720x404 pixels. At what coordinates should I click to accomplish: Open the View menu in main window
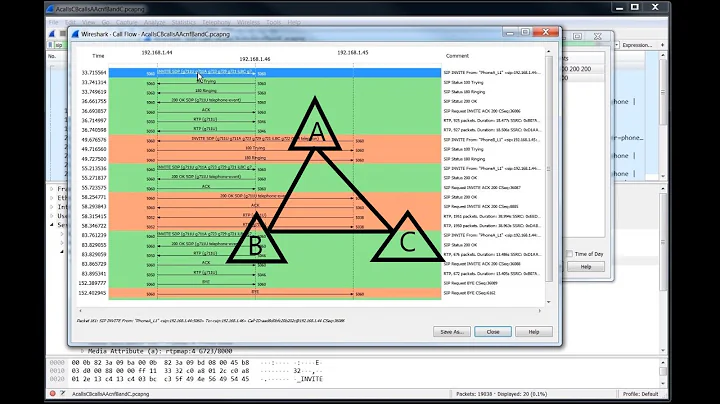pyautogui.click(x=88, y=22)
